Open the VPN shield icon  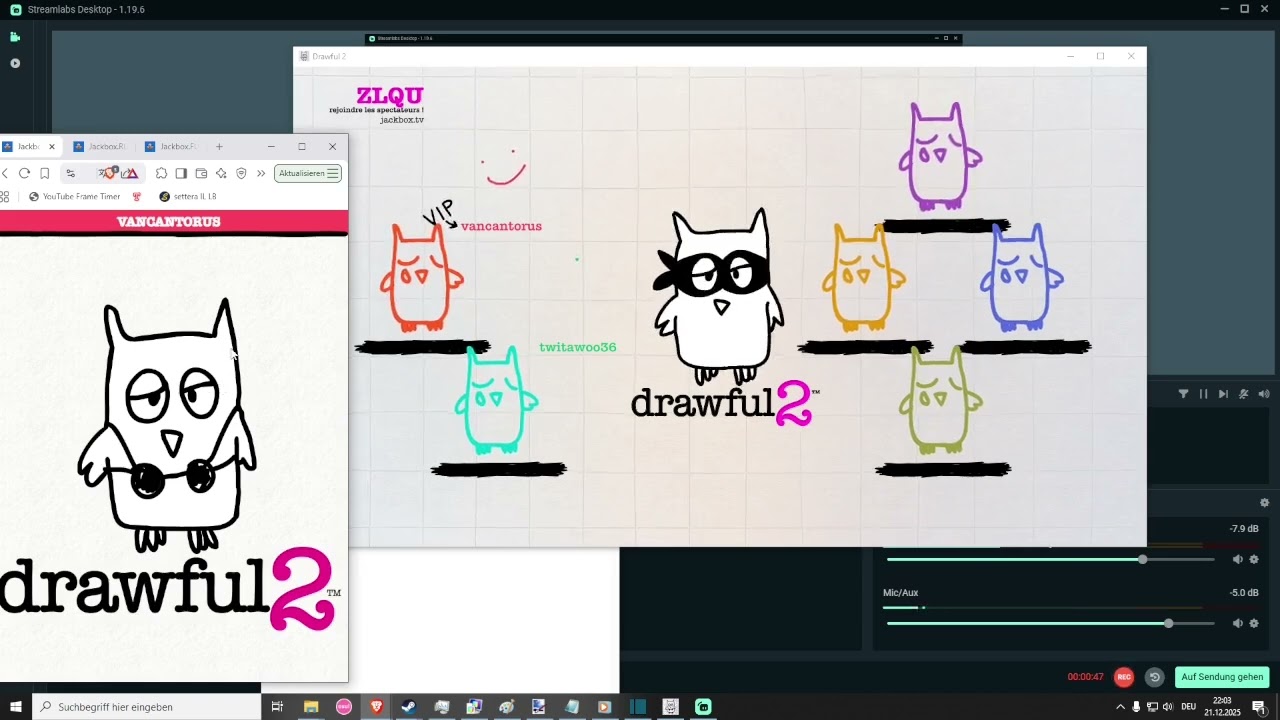[x=241, y=173]
